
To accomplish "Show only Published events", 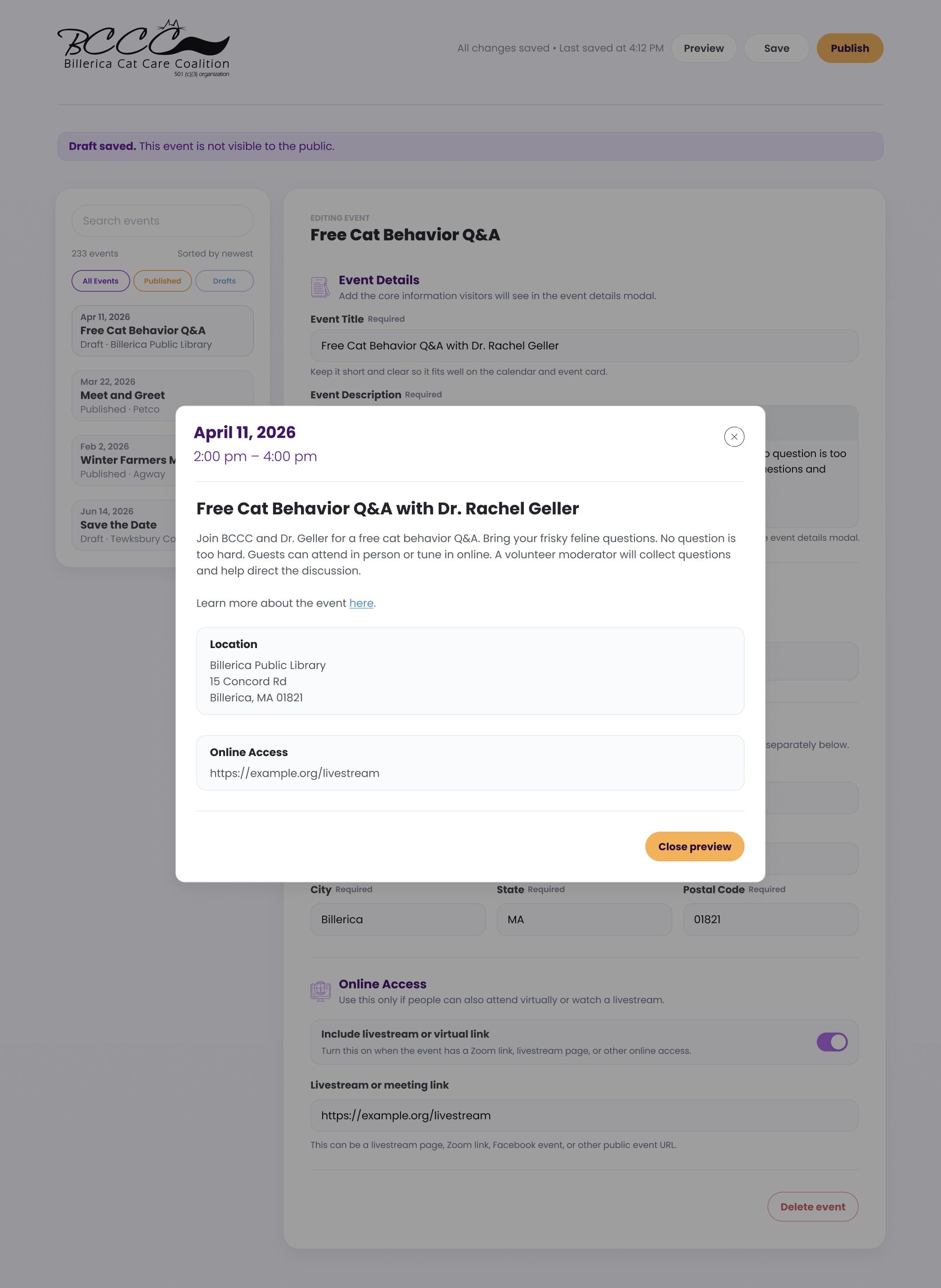I will (162, 281).
